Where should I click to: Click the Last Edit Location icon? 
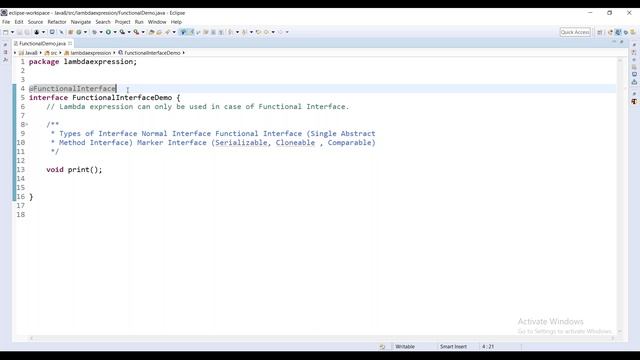[258, 32]
